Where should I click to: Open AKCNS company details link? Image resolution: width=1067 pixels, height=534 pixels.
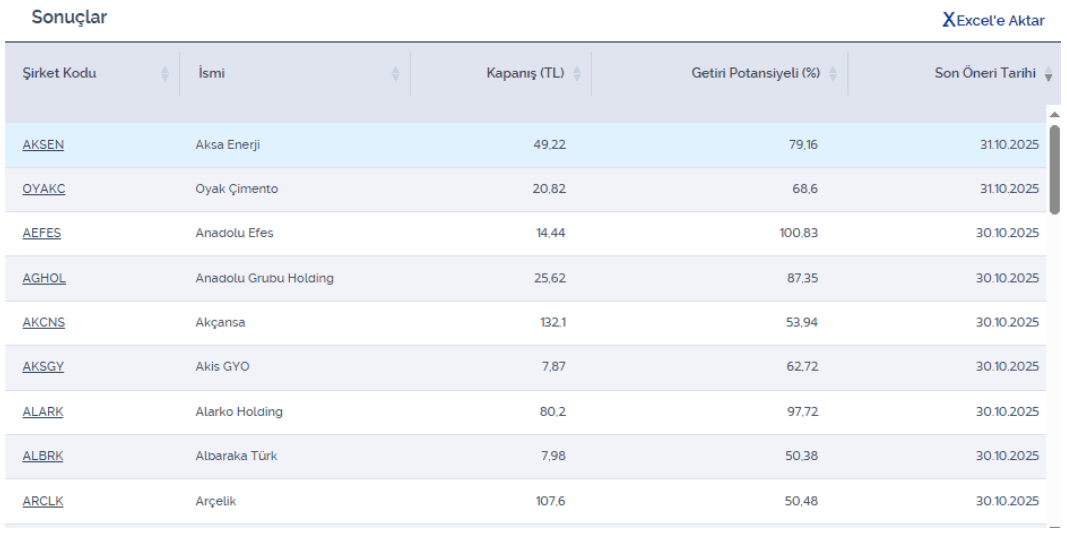[x=43, y=323]
